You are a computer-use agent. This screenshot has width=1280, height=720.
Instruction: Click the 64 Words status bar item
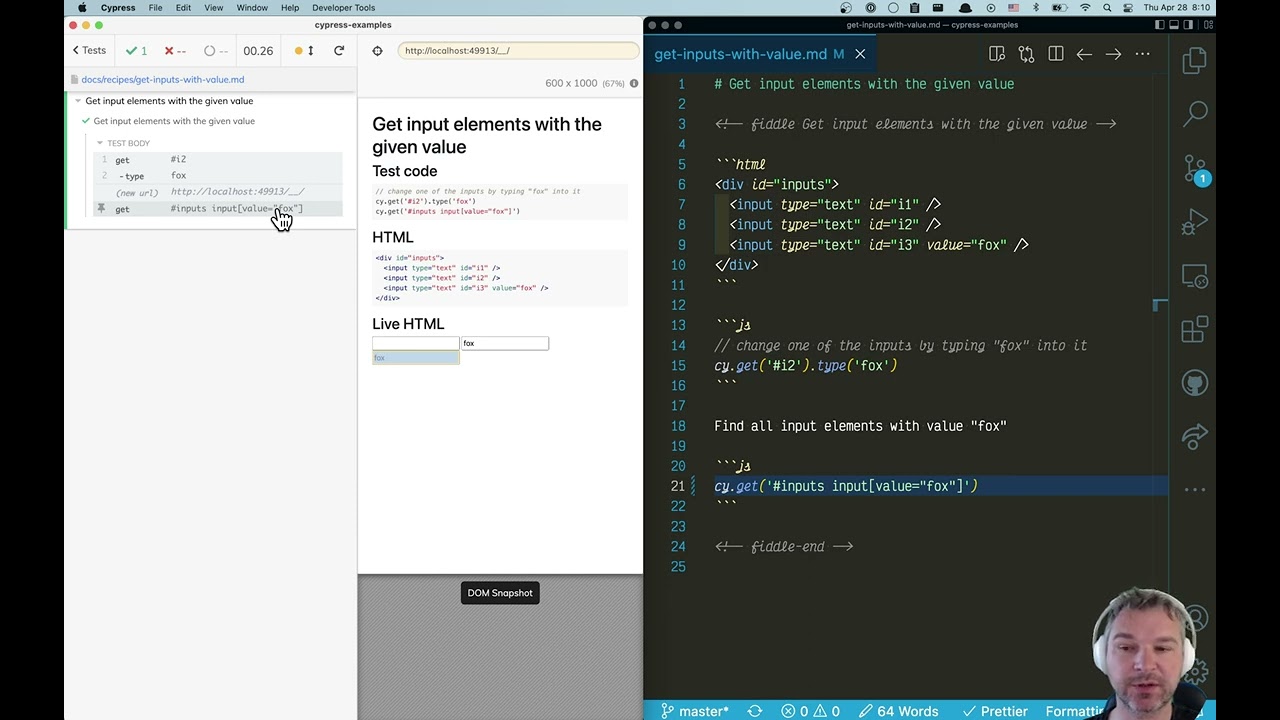point(898,711)
